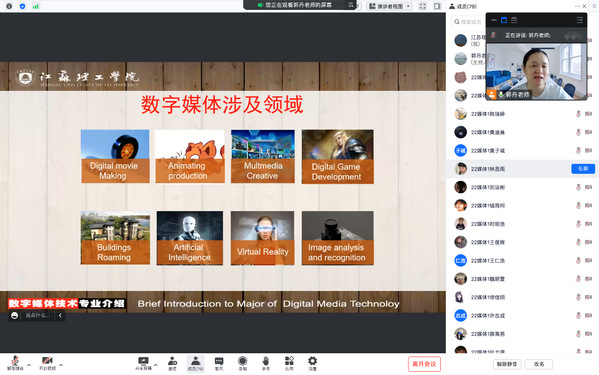Open the speaker view dropdown
The width and height of the screenshot is (599, 375).
click(x=390, y=6)
